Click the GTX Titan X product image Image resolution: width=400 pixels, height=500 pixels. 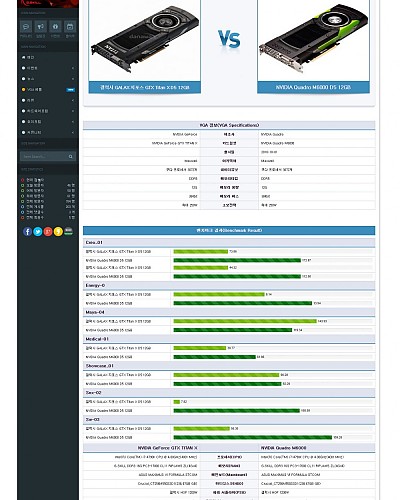coord(144,40)
